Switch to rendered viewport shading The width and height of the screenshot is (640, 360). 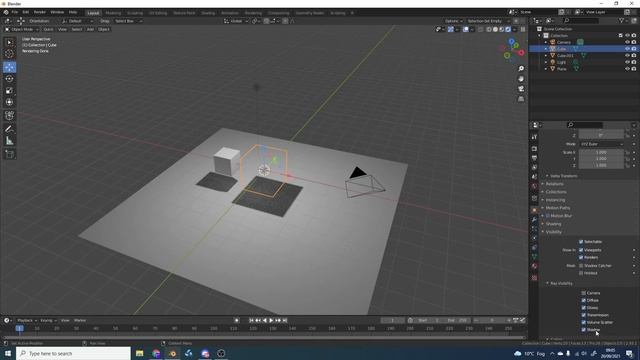pos(508,29)
